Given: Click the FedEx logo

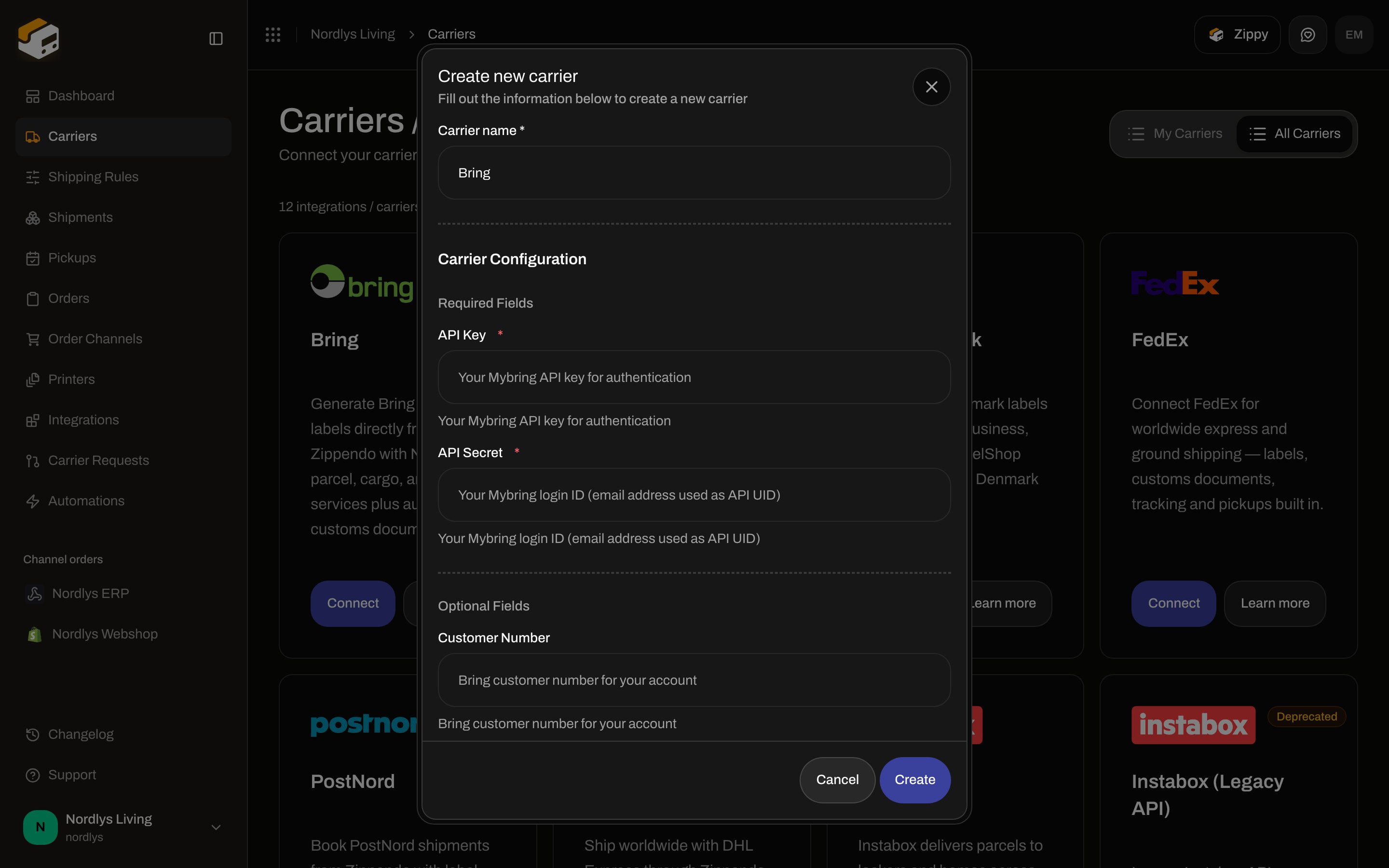Looking at the screenshot, I should (1175, 283).
